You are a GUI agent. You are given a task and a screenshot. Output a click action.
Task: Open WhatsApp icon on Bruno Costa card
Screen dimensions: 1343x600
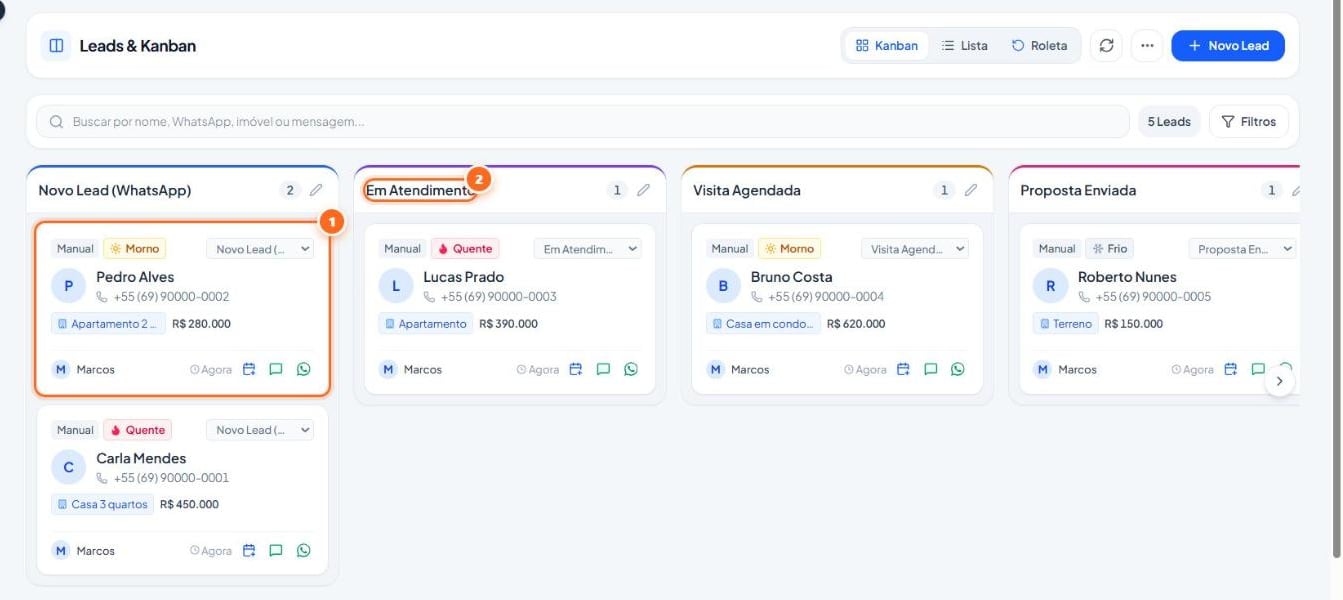point(957,369)
